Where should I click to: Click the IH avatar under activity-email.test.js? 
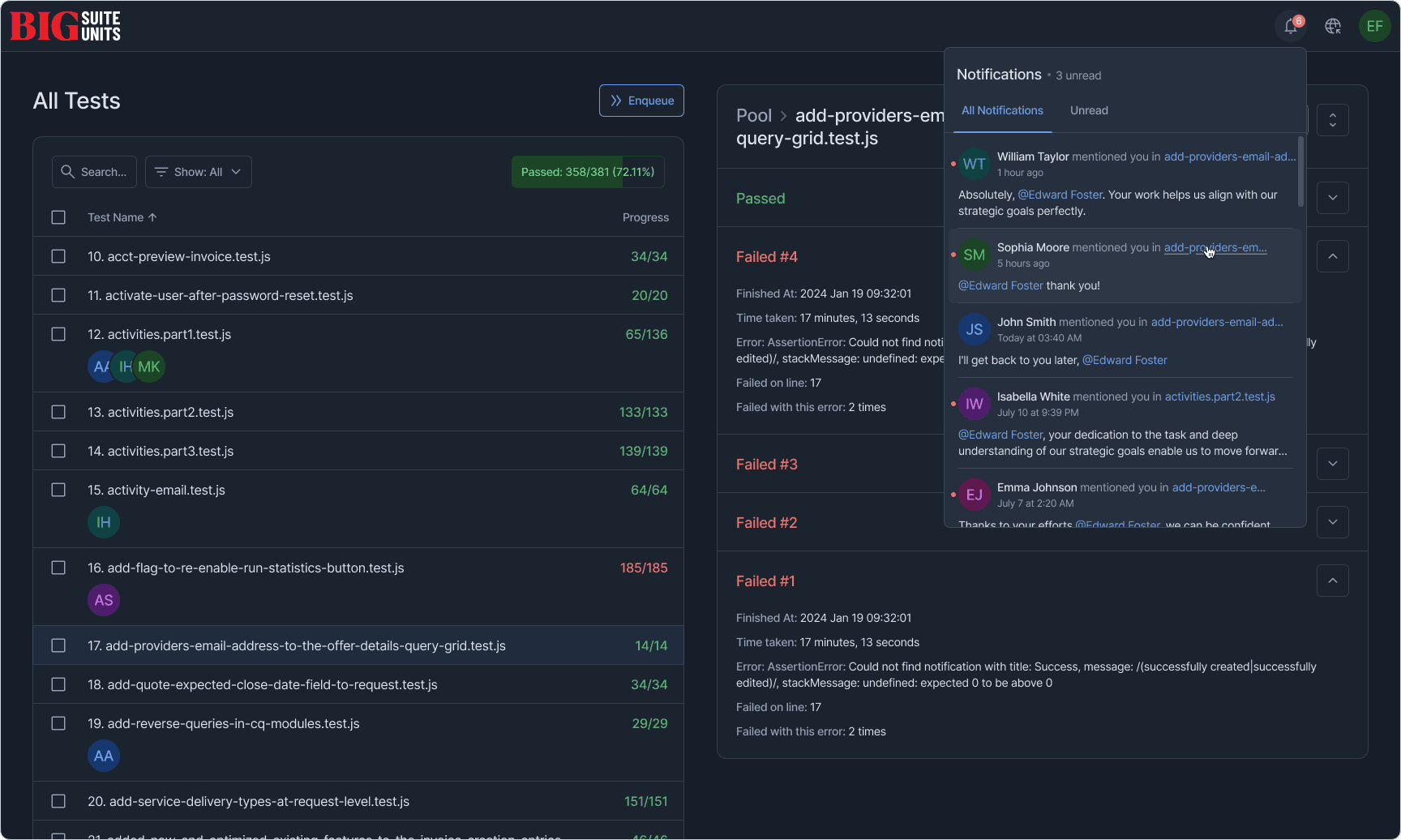coord(104,522)
